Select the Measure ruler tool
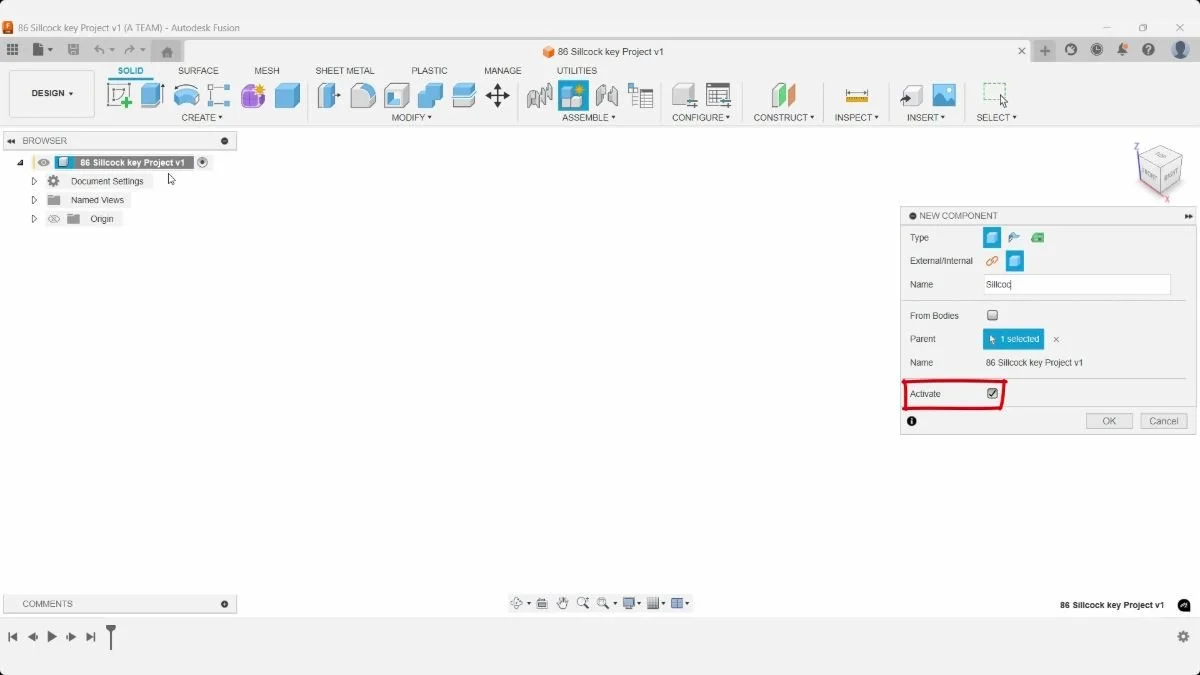Viewport: 1200px width, 675px height. click(856, 95)
